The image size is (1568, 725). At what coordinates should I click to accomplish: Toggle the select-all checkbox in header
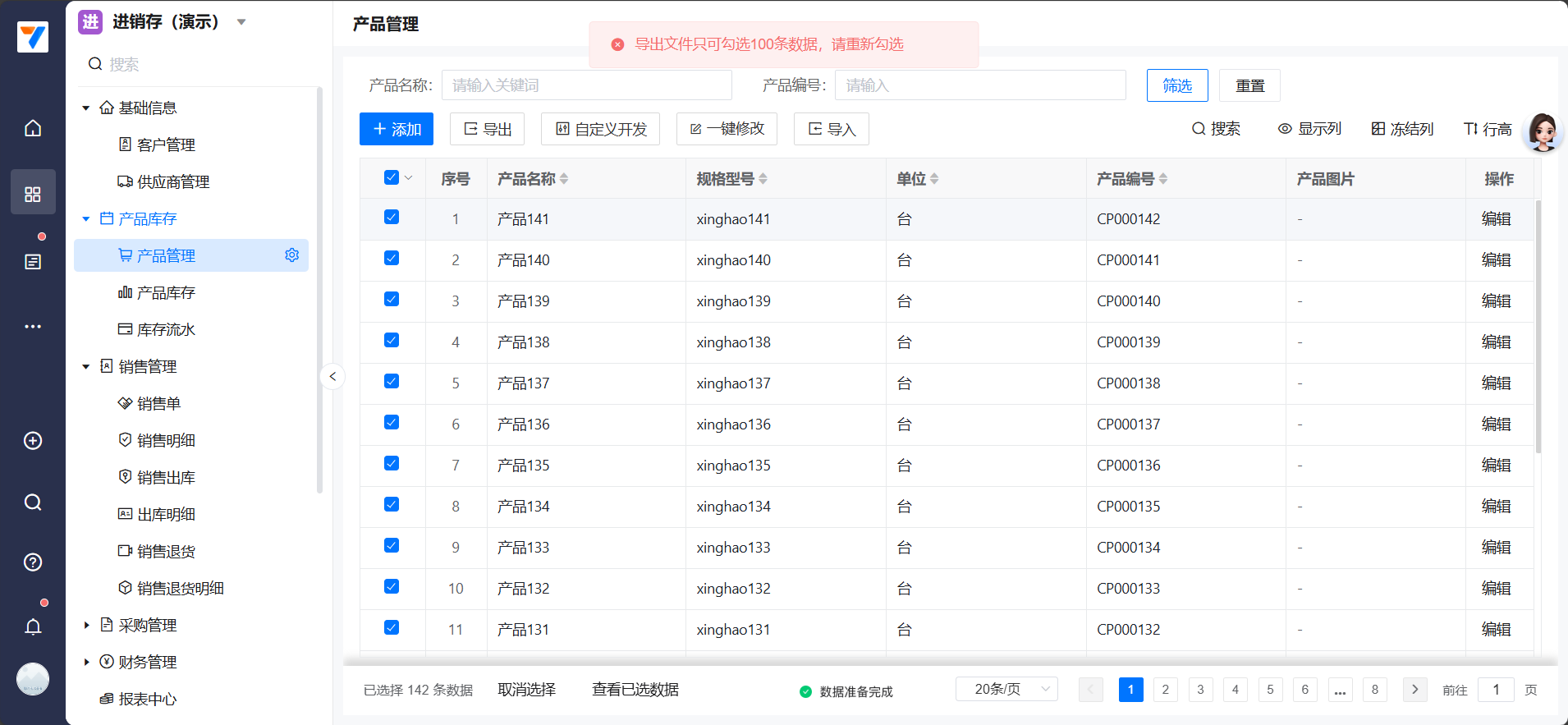(x=392, y=177)
